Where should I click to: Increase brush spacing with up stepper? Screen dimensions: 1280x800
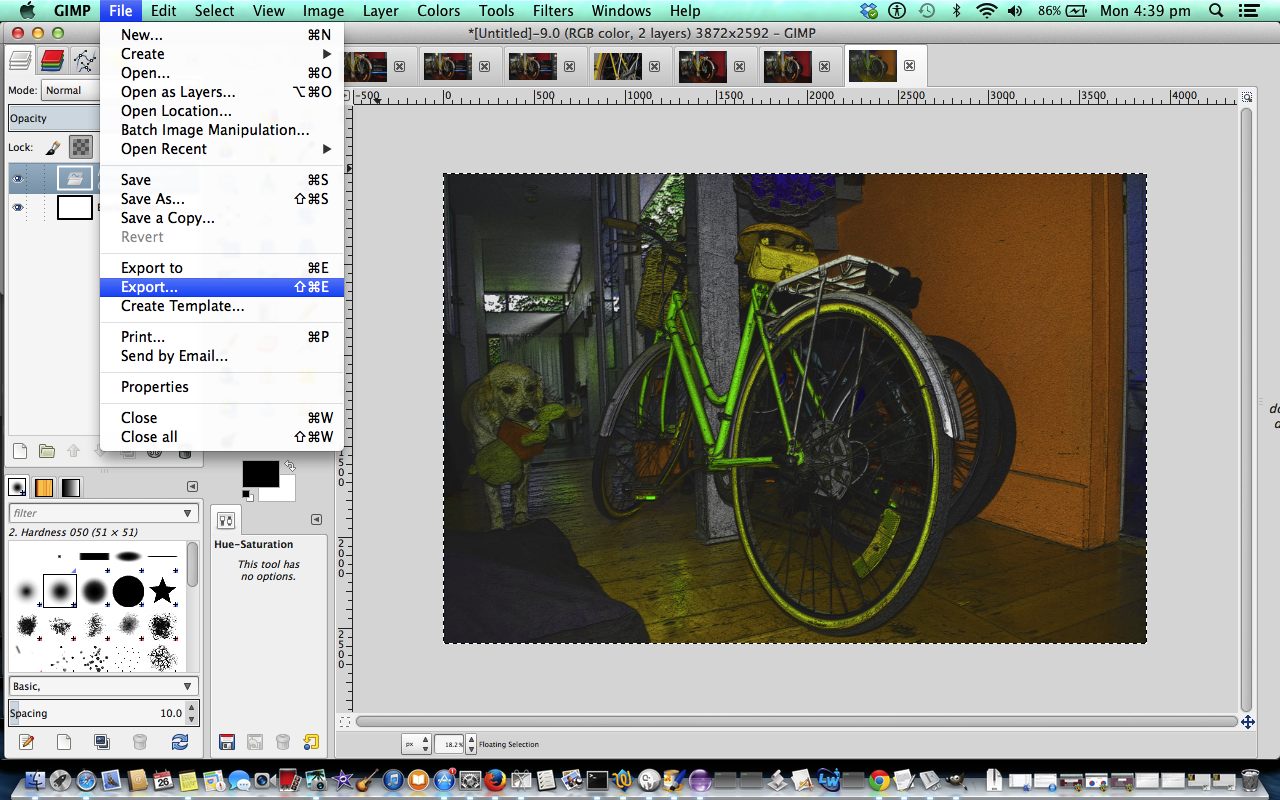tap(193, 708)
